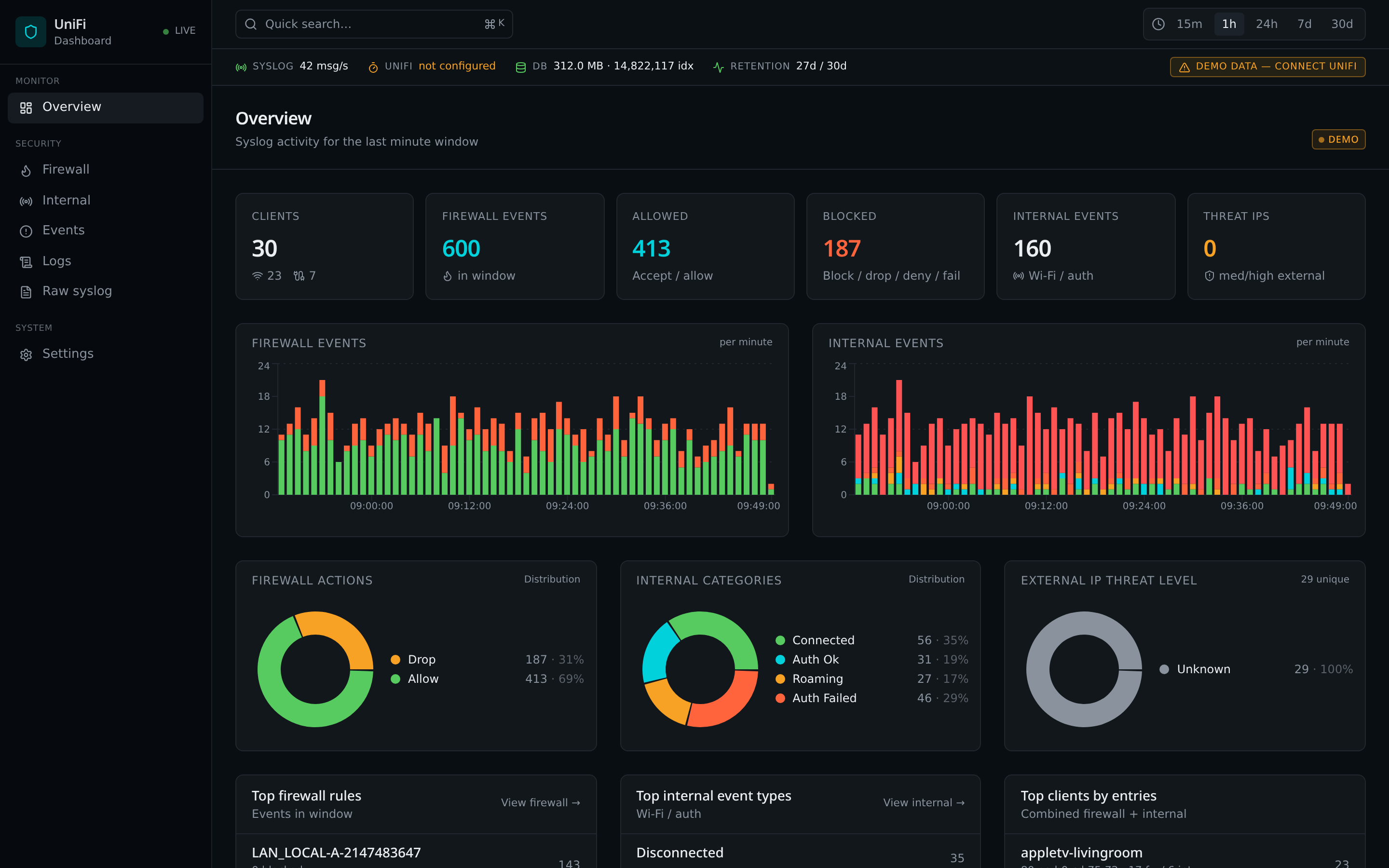Click the Events alert-circle icon in sidebar
The width and height of the screenshot is (1389, 868).
(x=26, y=231)
